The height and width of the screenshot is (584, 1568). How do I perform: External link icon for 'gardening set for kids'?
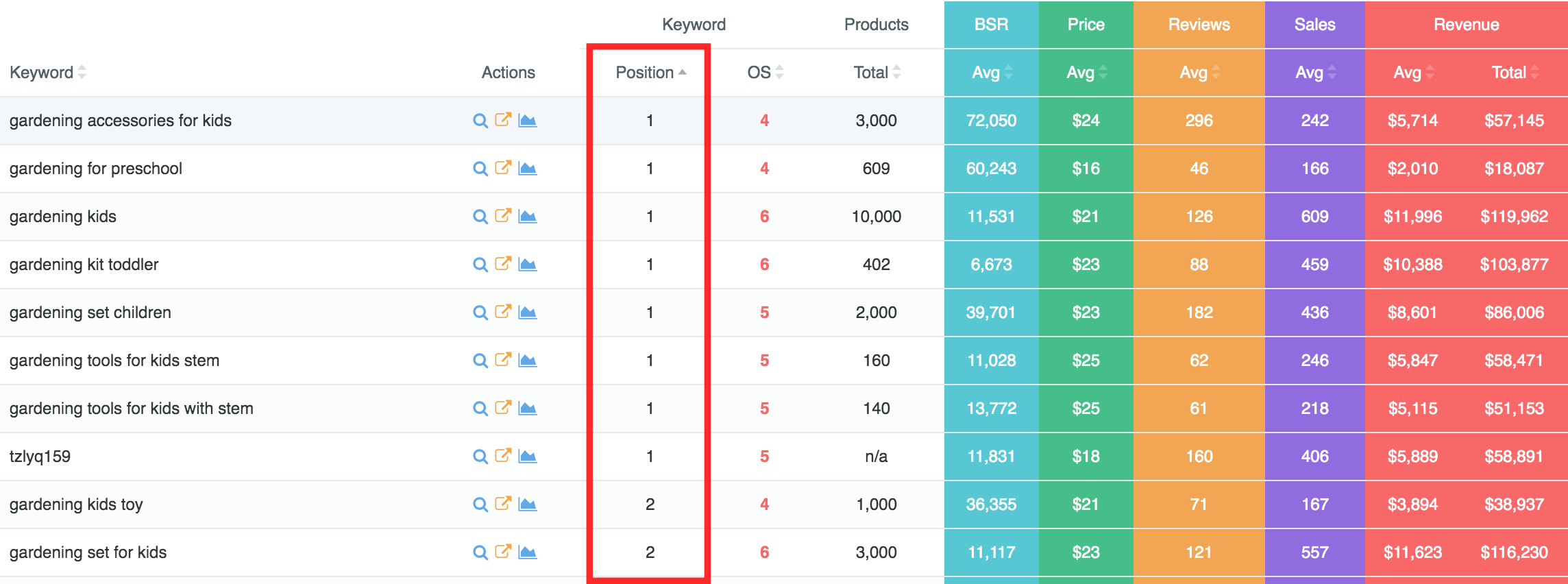point(503,551)
